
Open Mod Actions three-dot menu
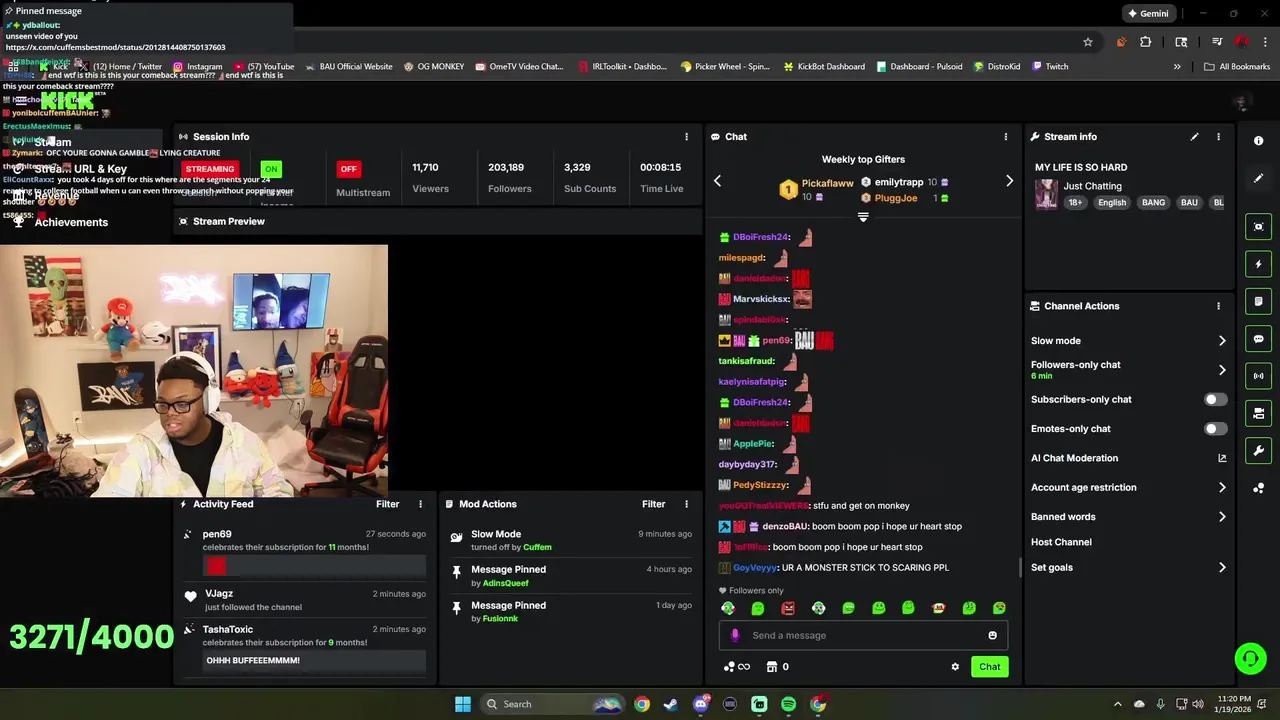(686, 504)
